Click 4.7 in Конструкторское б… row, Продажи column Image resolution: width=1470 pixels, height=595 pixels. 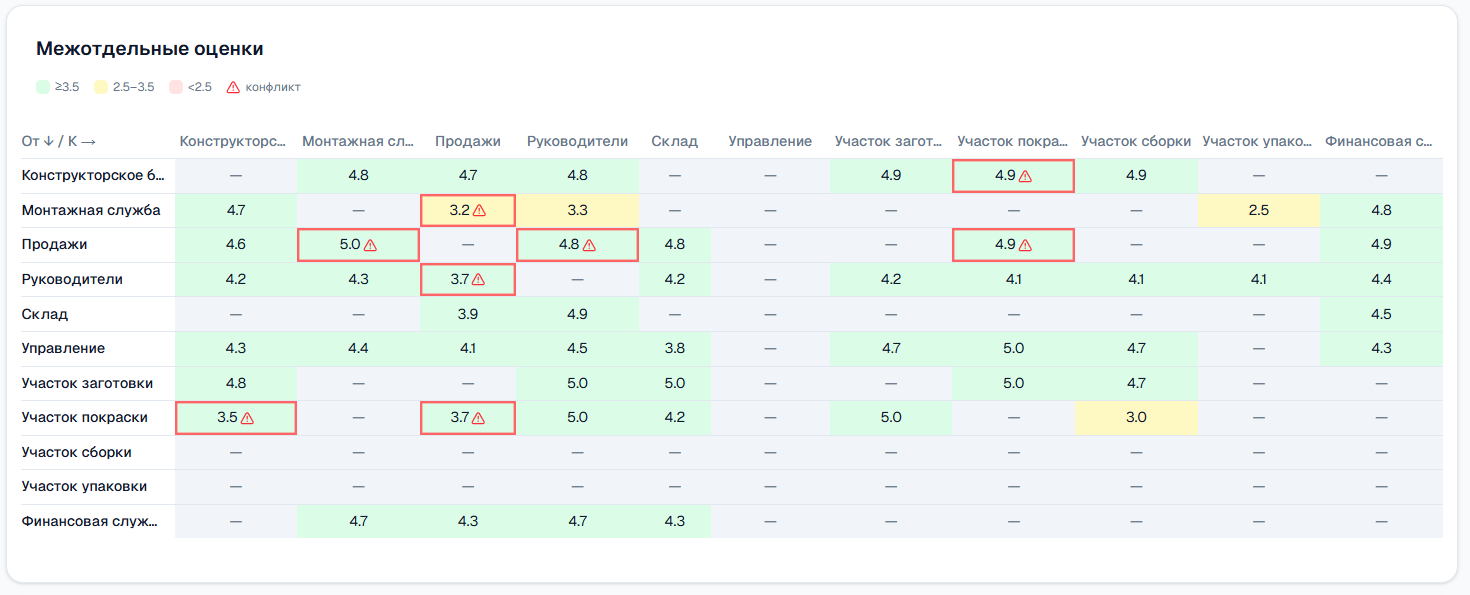[x=468, y=176]
